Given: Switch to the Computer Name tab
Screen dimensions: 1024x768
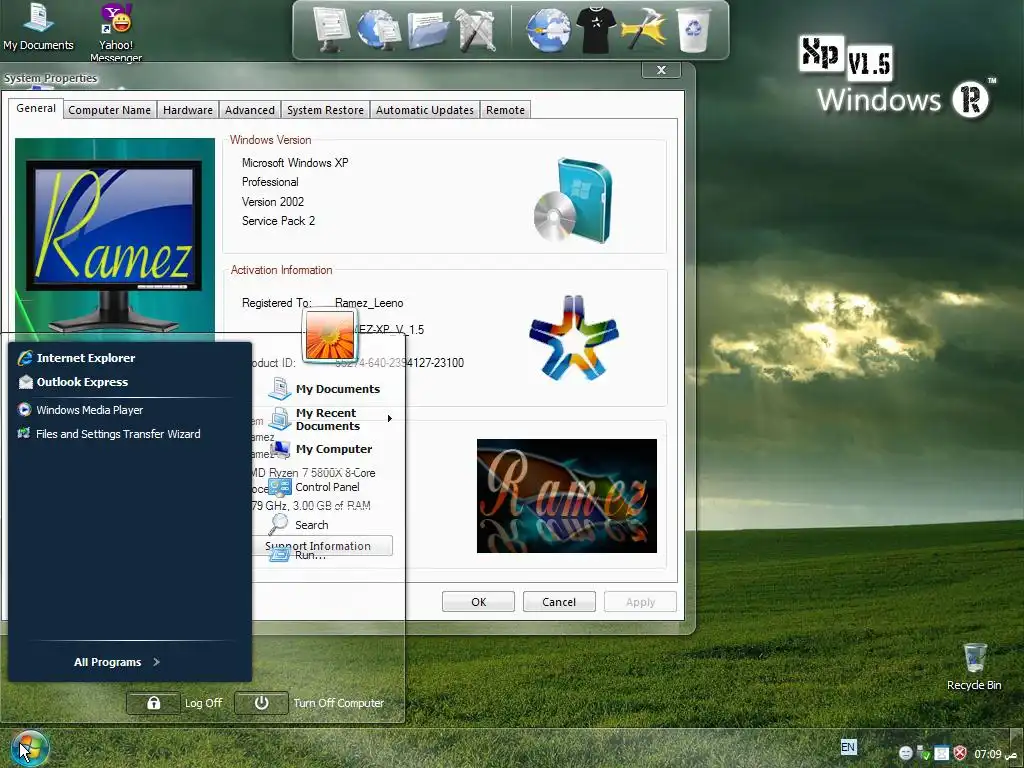Looking at the screenshot, I should (x=109, y=110).
